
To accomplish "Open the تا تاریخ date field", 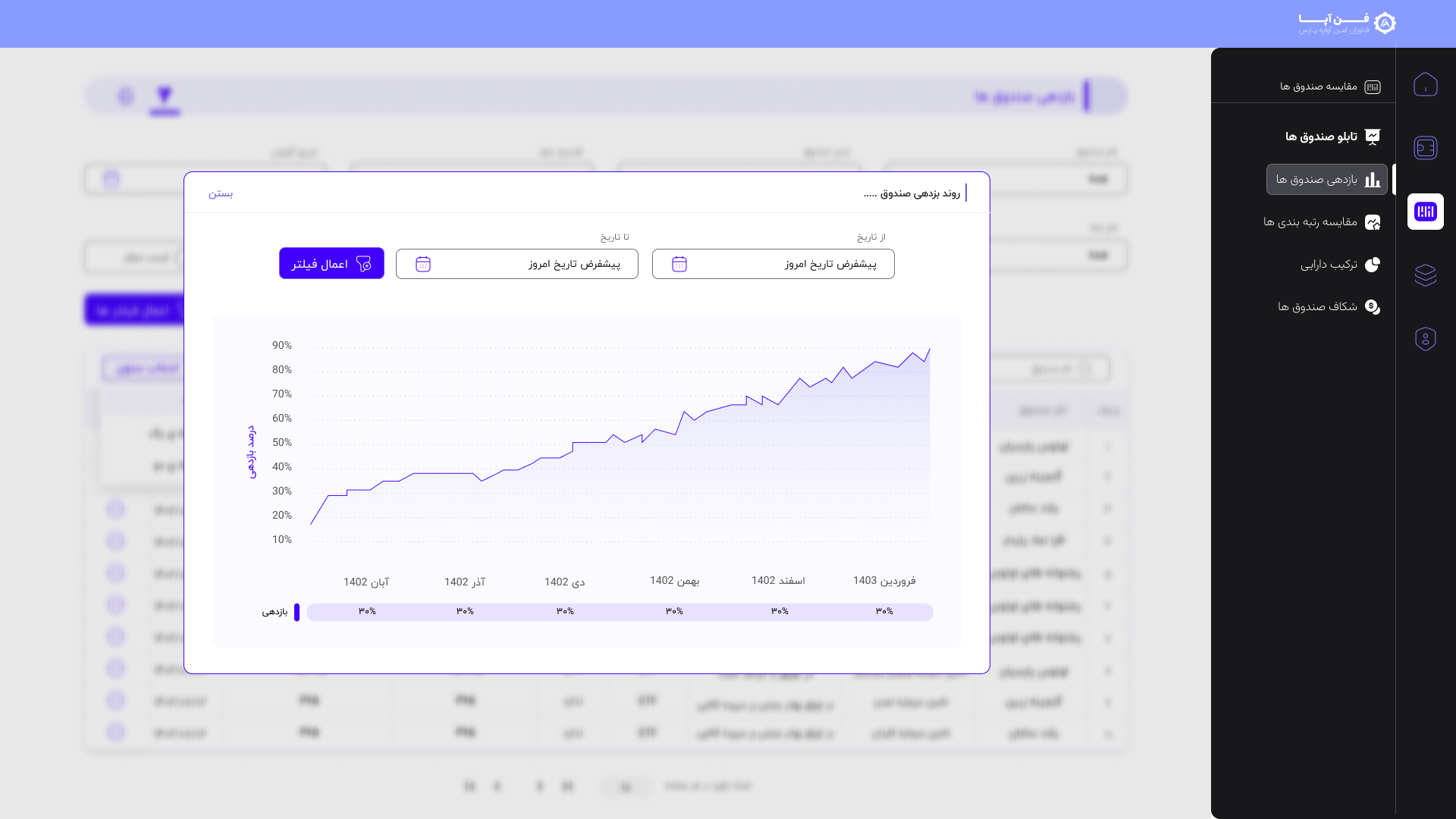I will click(x=516, y=264).
